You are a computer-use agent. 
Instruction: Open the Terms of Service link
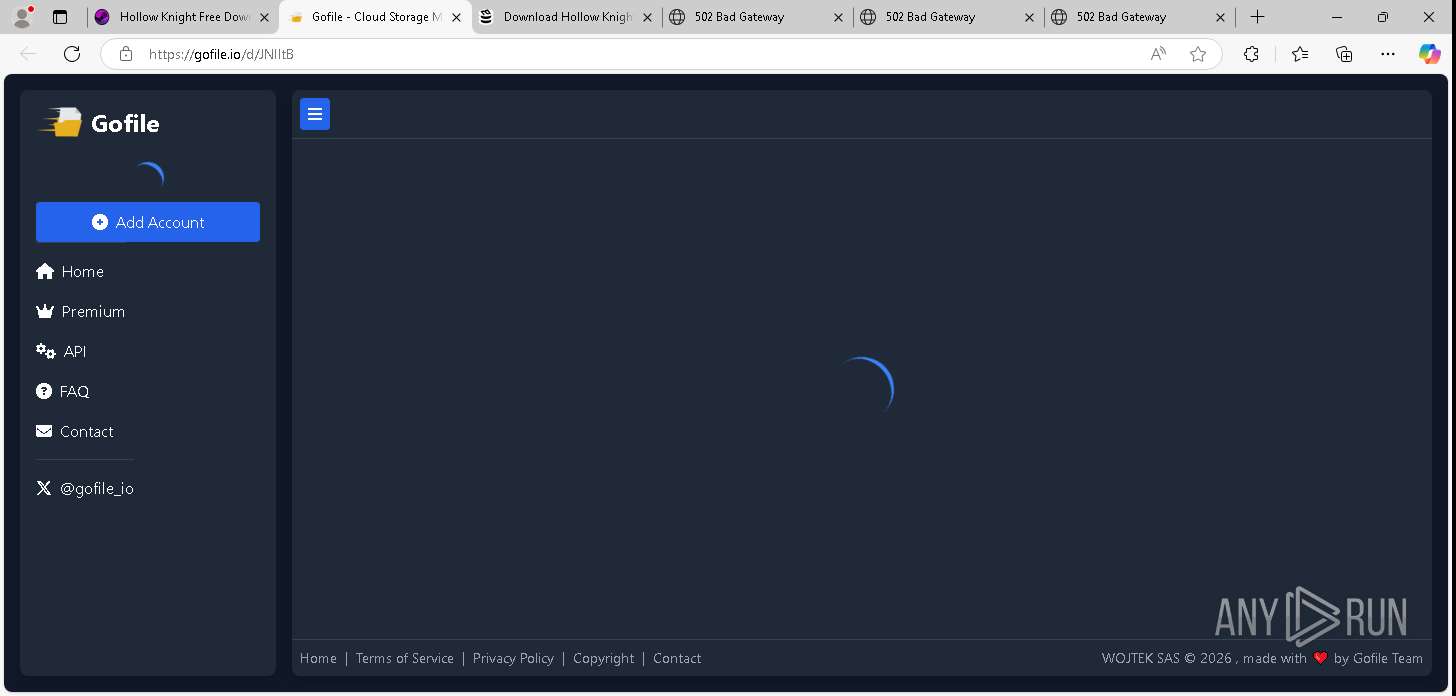(405, 658)
